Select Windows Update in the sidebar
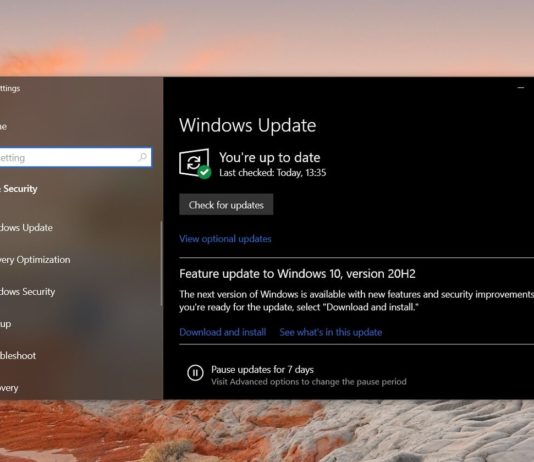534x462 pixels. [26, 227]
